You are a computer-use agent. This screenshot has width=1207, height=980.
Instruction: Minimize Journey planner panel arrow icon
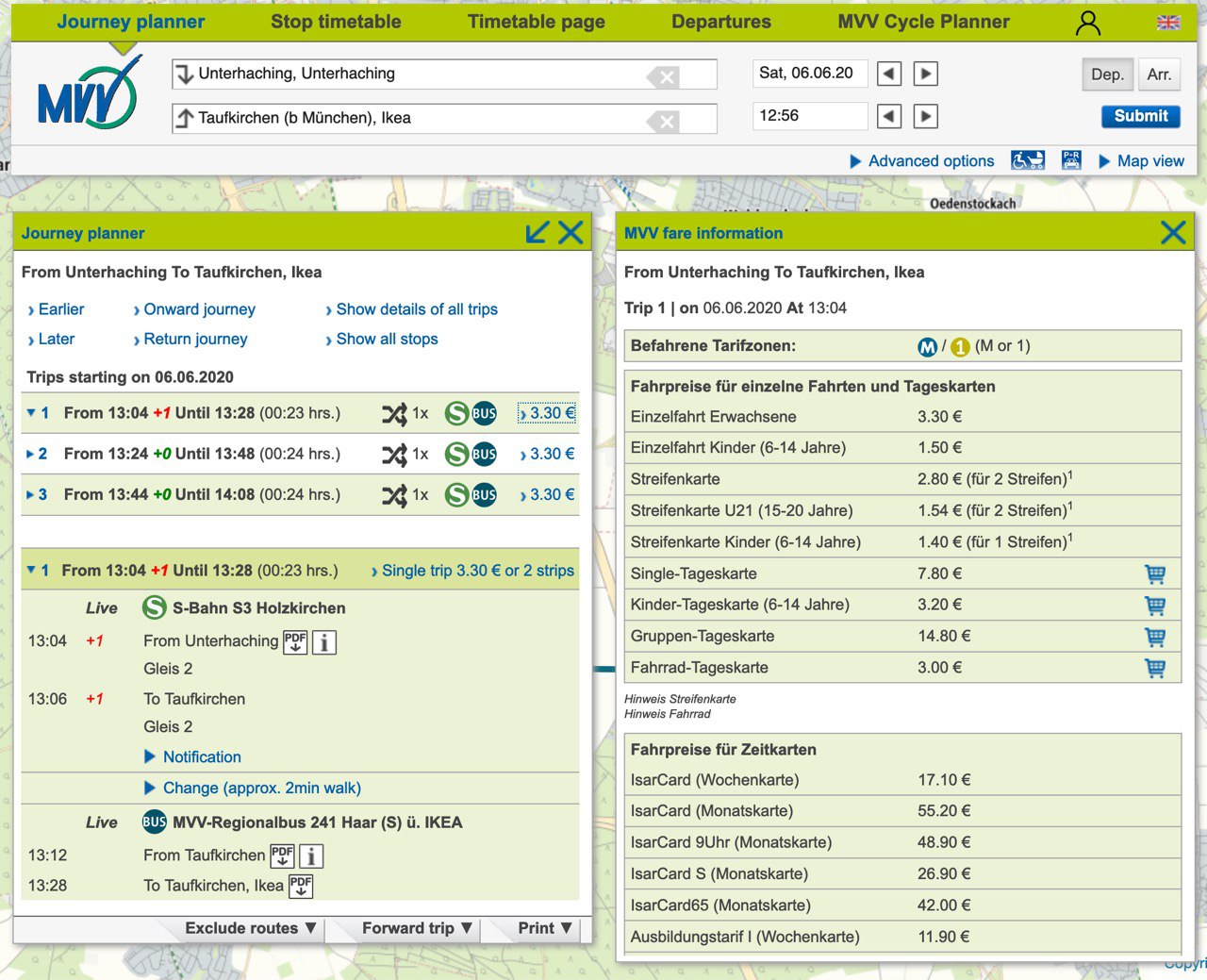(x=537, y=232)
